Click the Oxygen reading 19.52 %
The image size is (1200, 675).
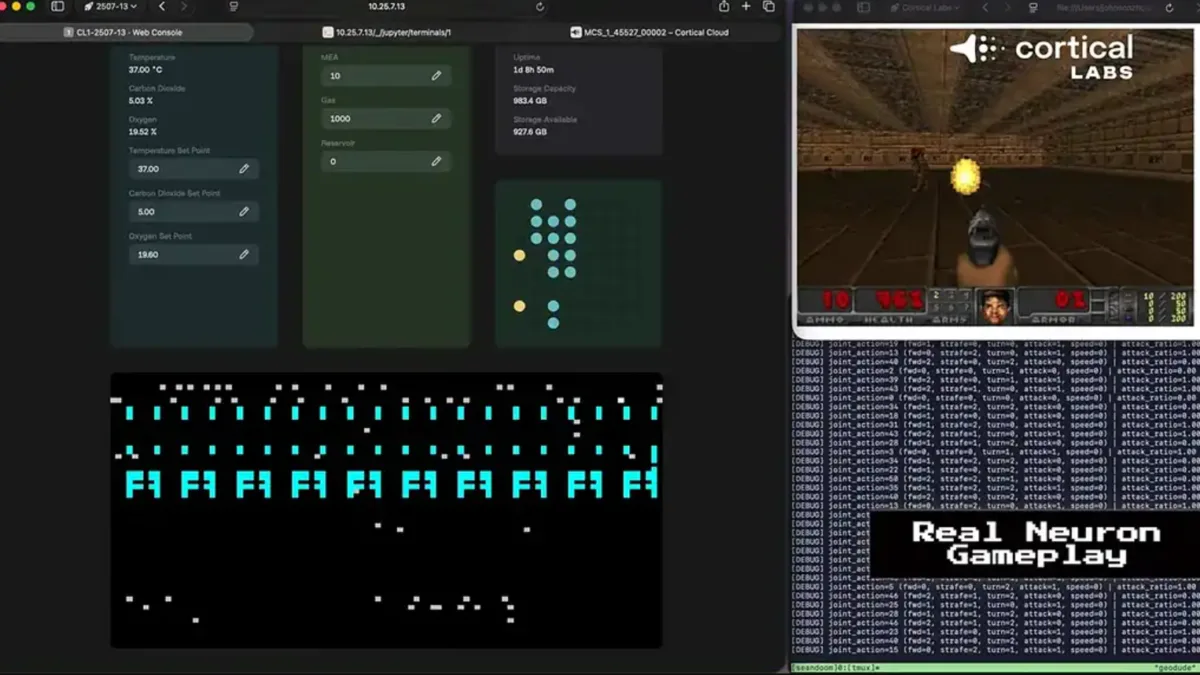(x=143, y=132)
